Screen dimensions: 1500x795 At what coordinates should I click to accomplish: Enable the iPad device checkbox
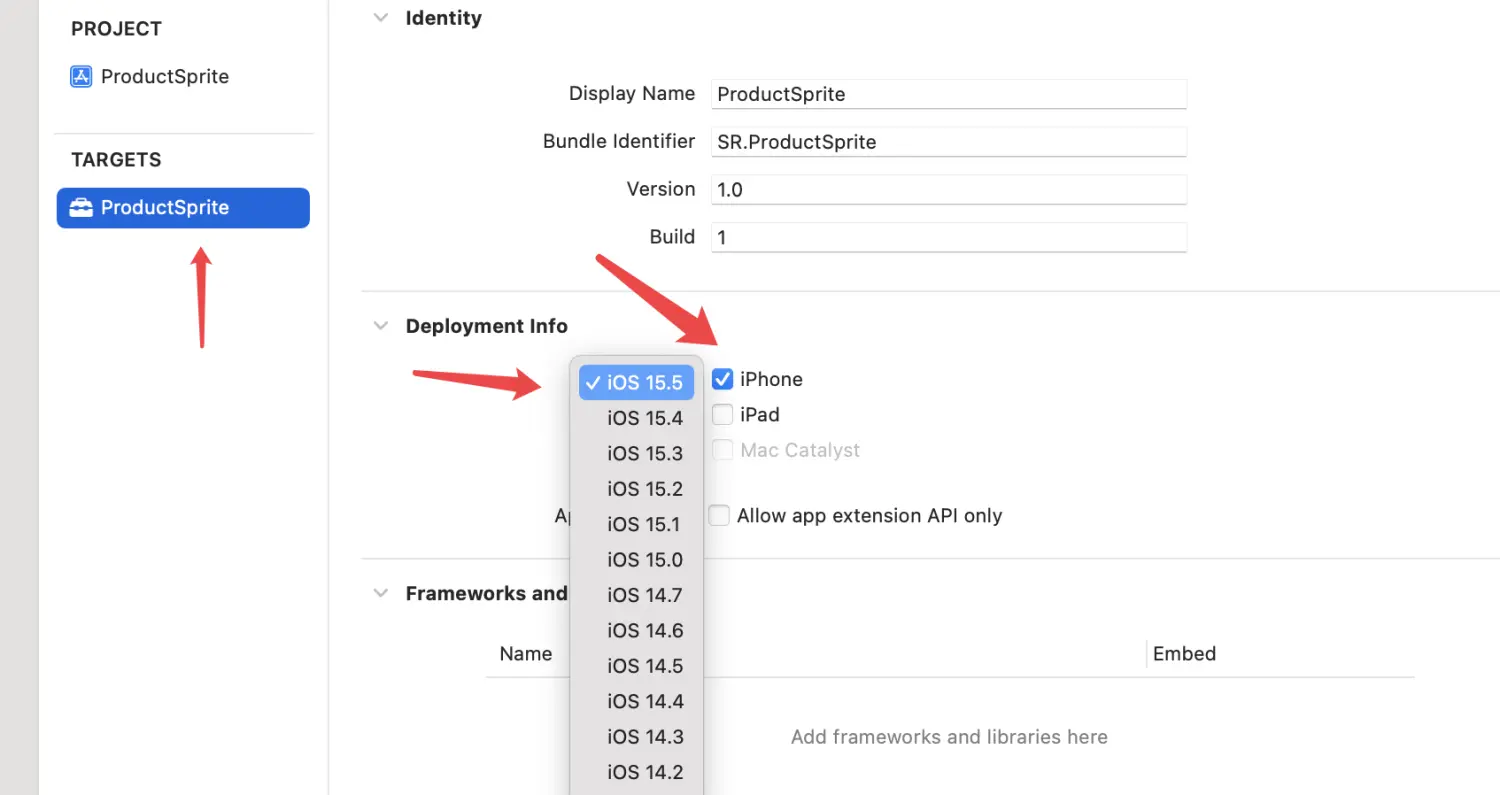click(722, 414)
